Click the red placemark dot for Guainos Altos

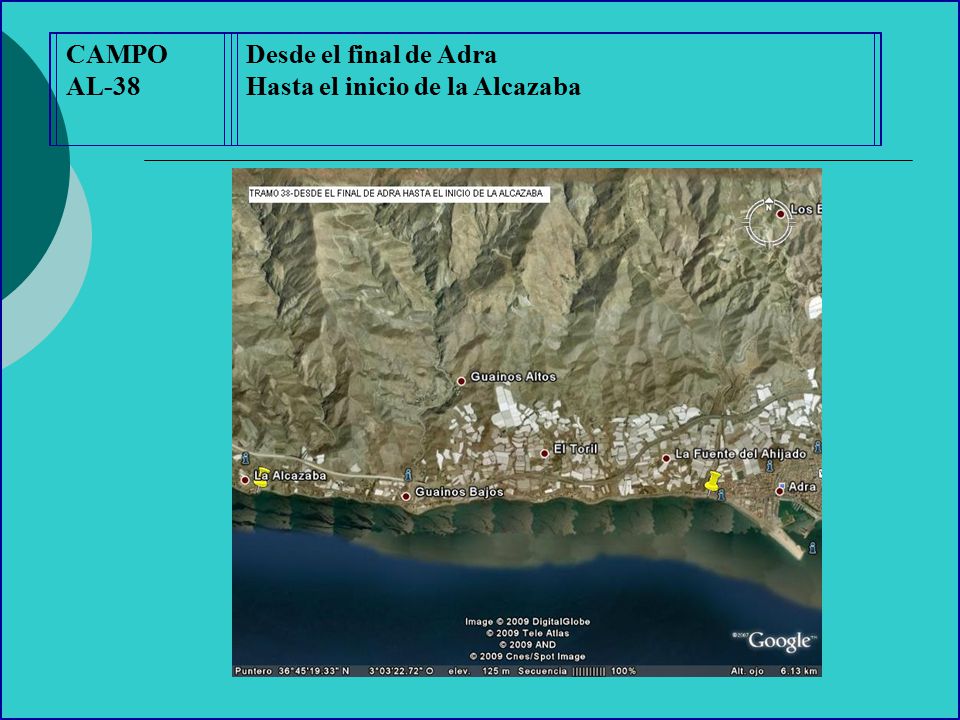pos(461,381)
